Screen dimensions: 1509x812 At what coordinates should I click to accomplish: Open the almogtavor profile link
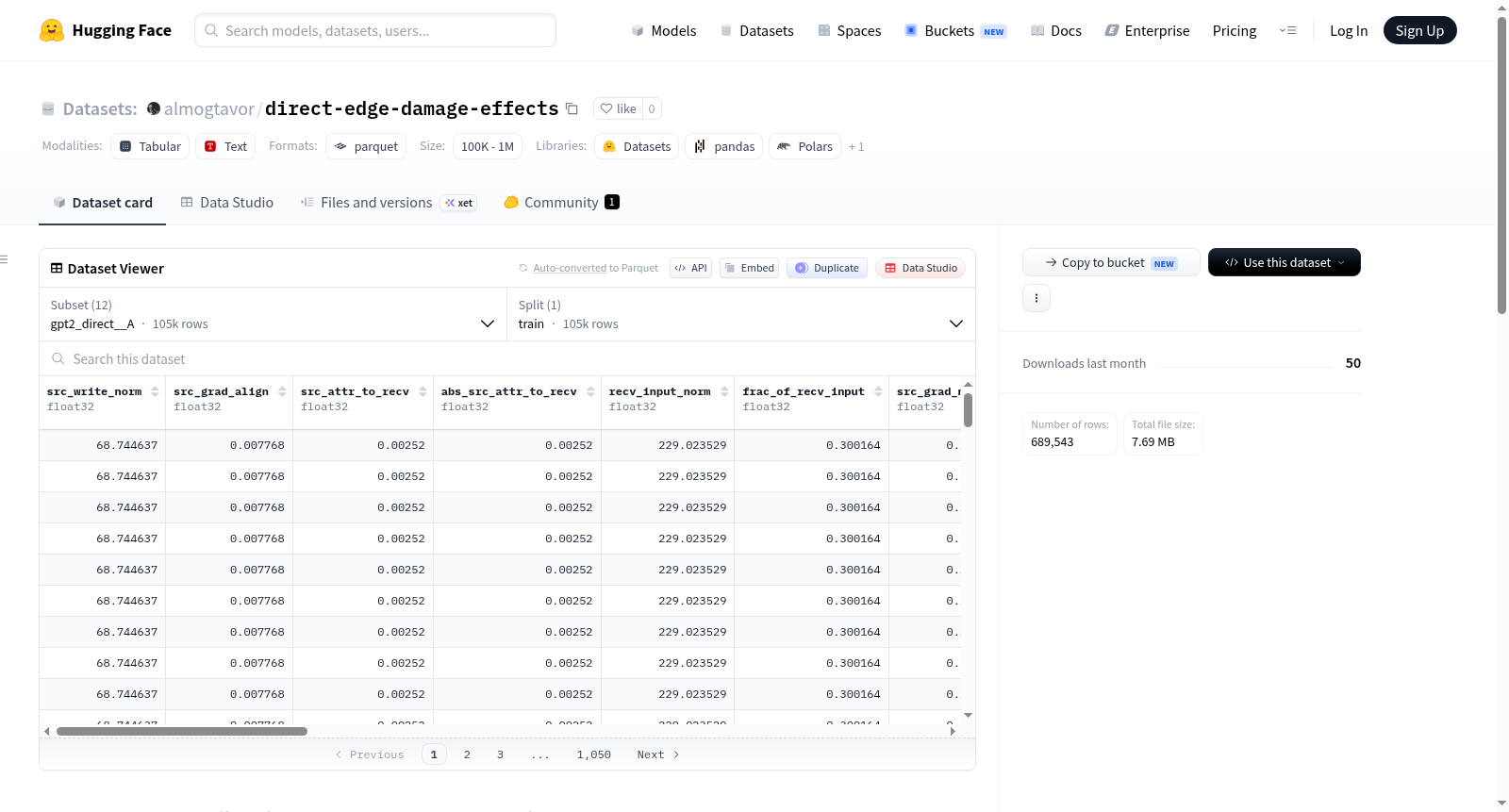(209, 108)
